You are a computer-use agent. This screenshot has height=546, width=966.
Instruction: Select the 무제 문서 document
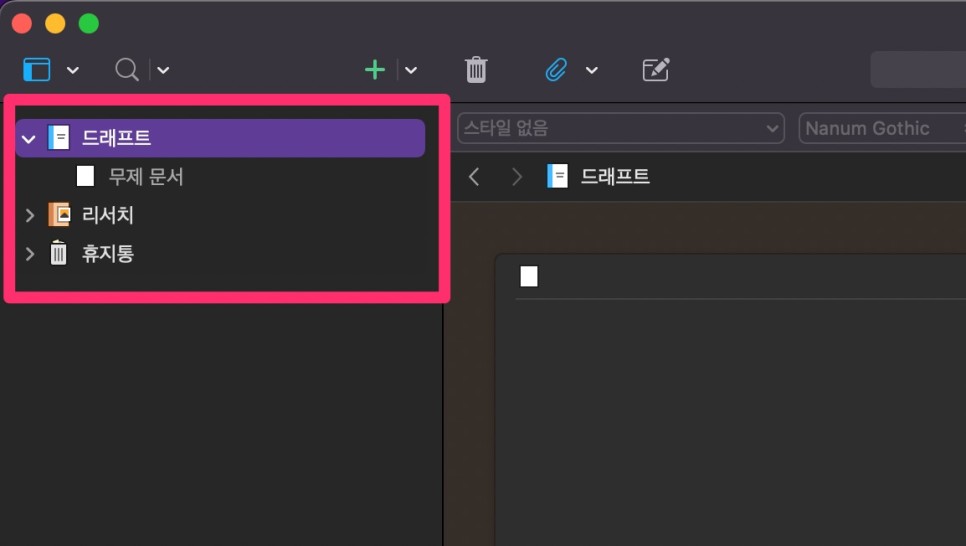[146, 177]
